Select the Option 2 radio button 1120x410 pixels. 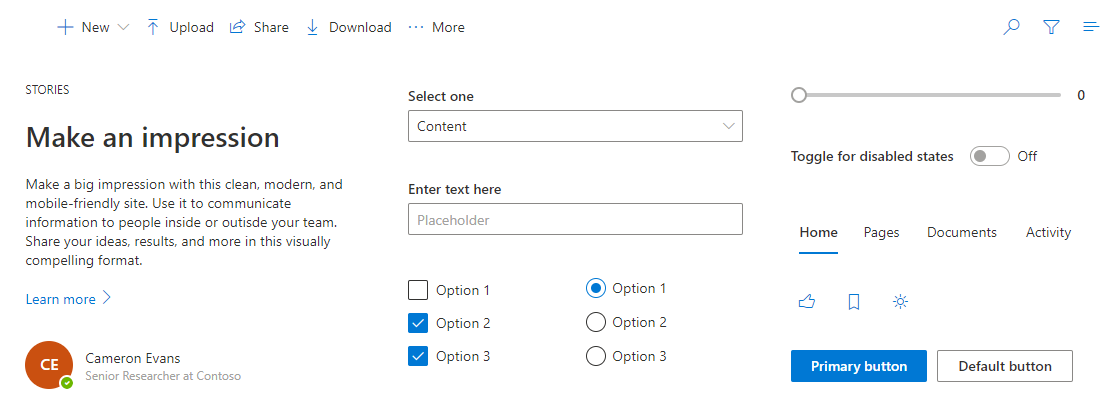(595, 322)
